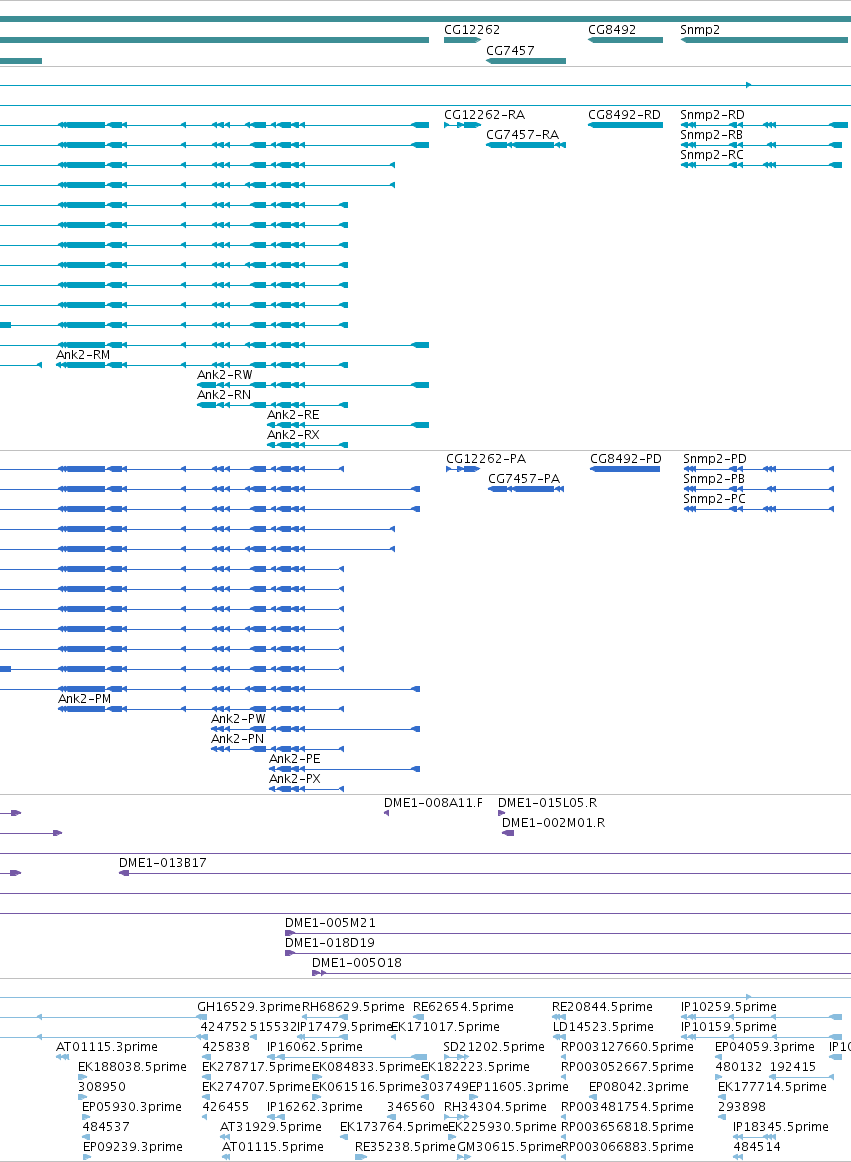This screenshot has width=851, height=1162.
Task: Click transcript CG7457-RA
Action: pos(526,145)
